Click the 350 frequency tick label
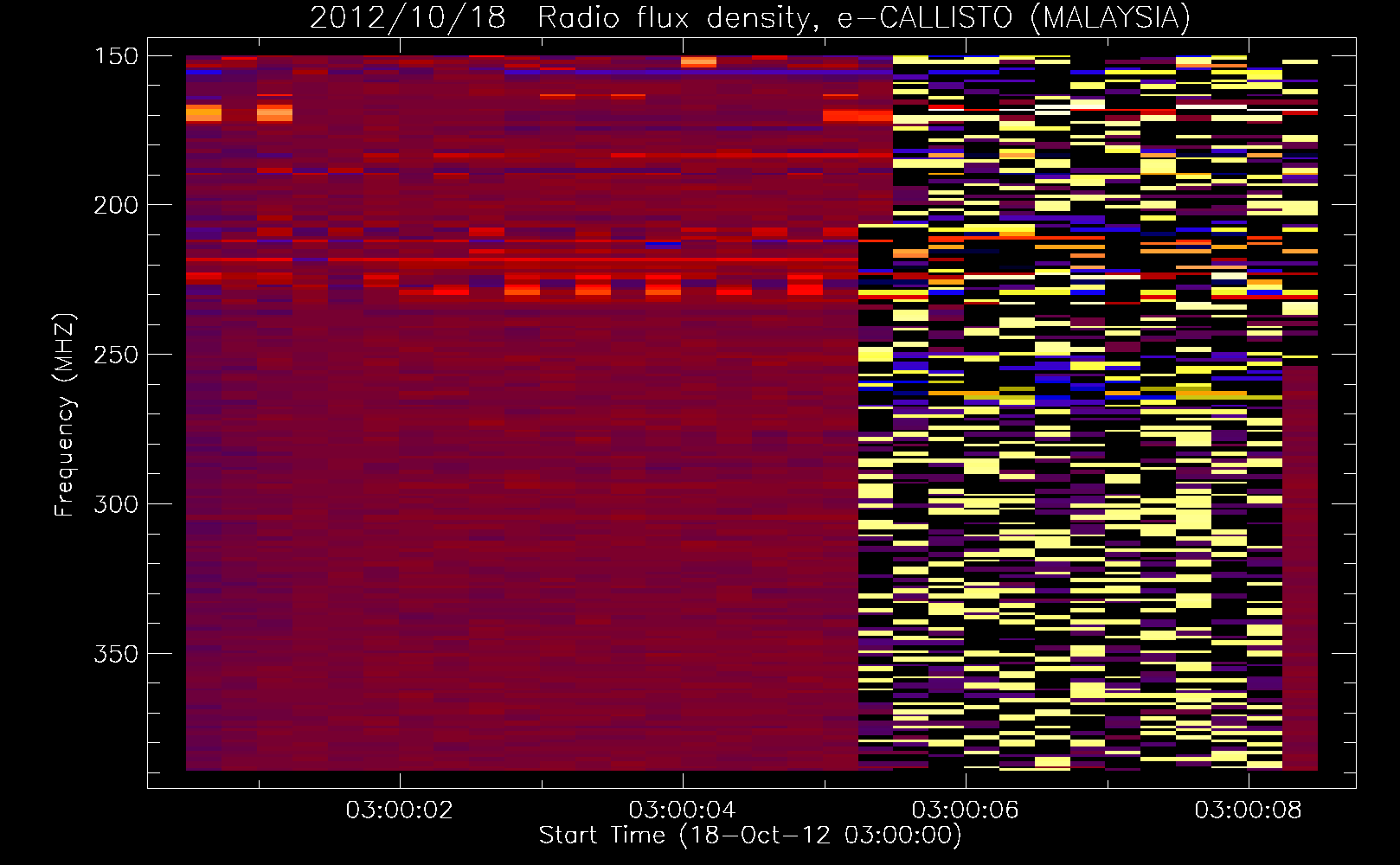Viewport: 1400px width, 865px height. (116, 654)
